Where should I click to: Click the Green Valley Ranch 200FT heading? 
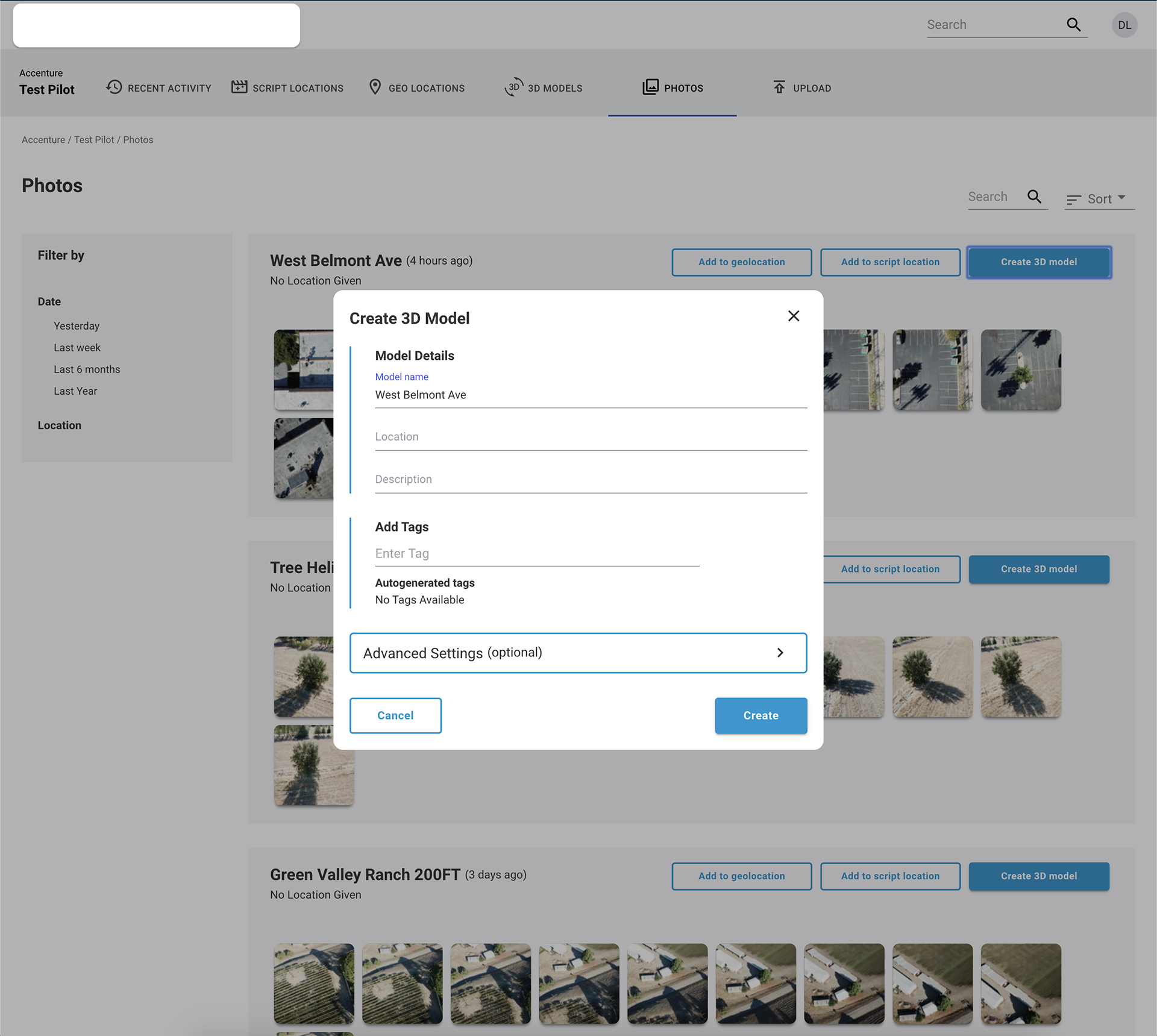(x=365, y=874)
